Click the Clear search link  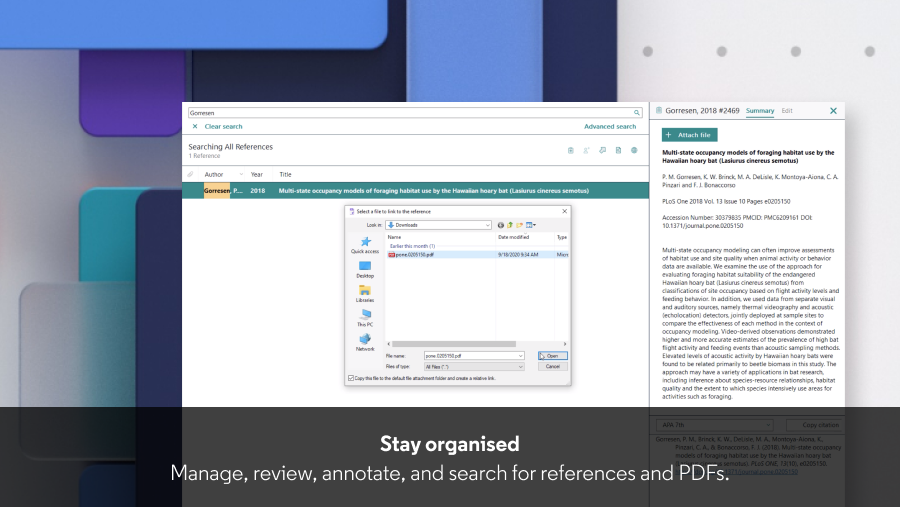223,126
